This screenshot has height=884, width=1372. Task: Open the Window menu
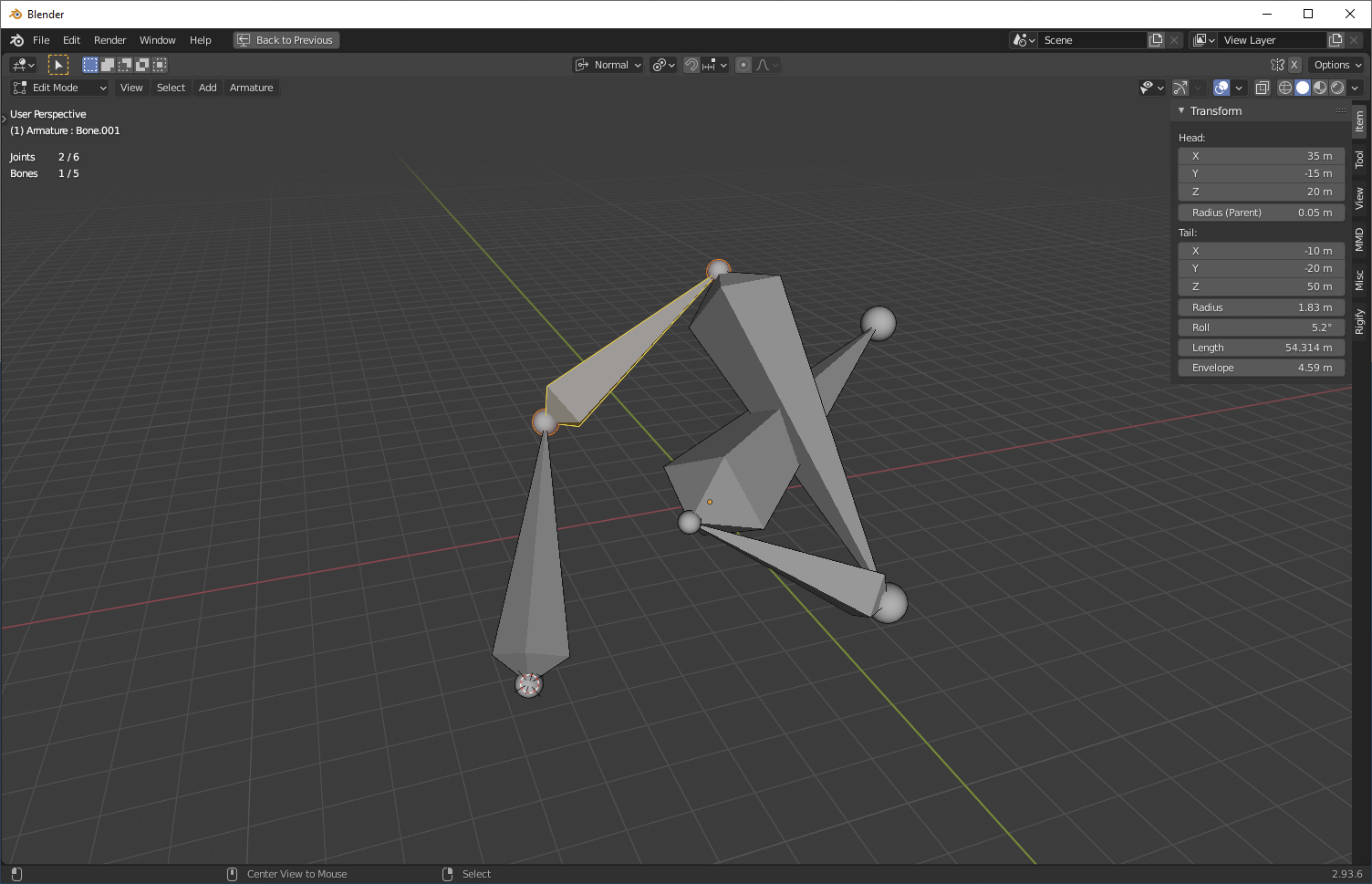(x=157, y=40)
